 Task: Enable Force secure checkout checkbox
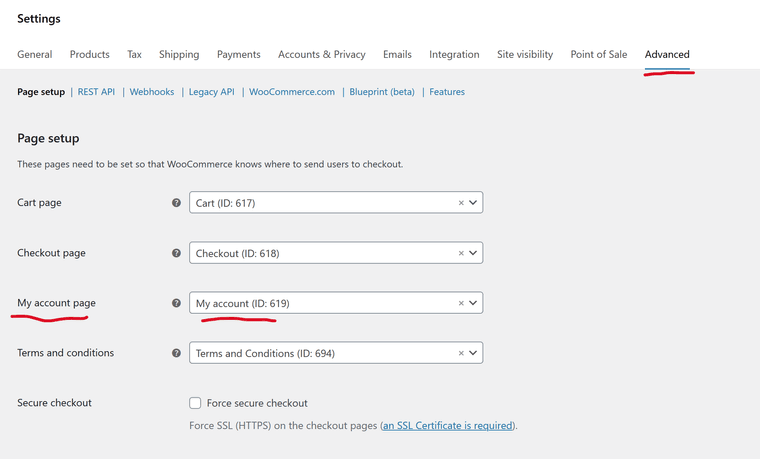pos(195,403)
